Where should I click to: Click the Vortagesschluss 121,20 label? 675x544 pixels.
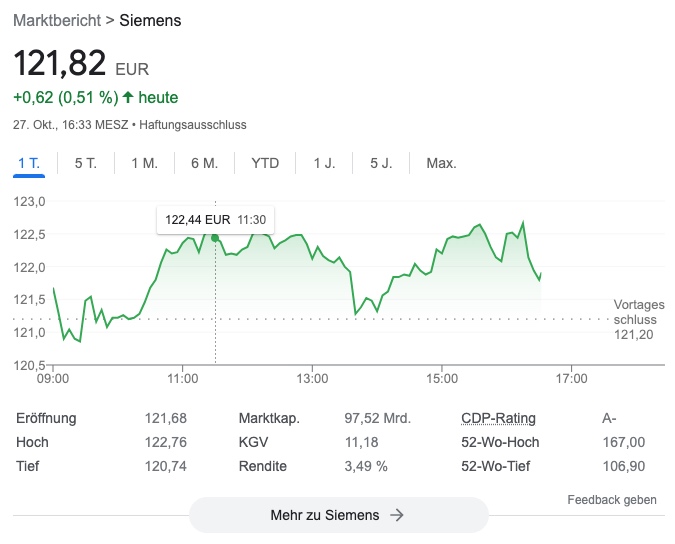pyautogui.click(x=639, y=319)
